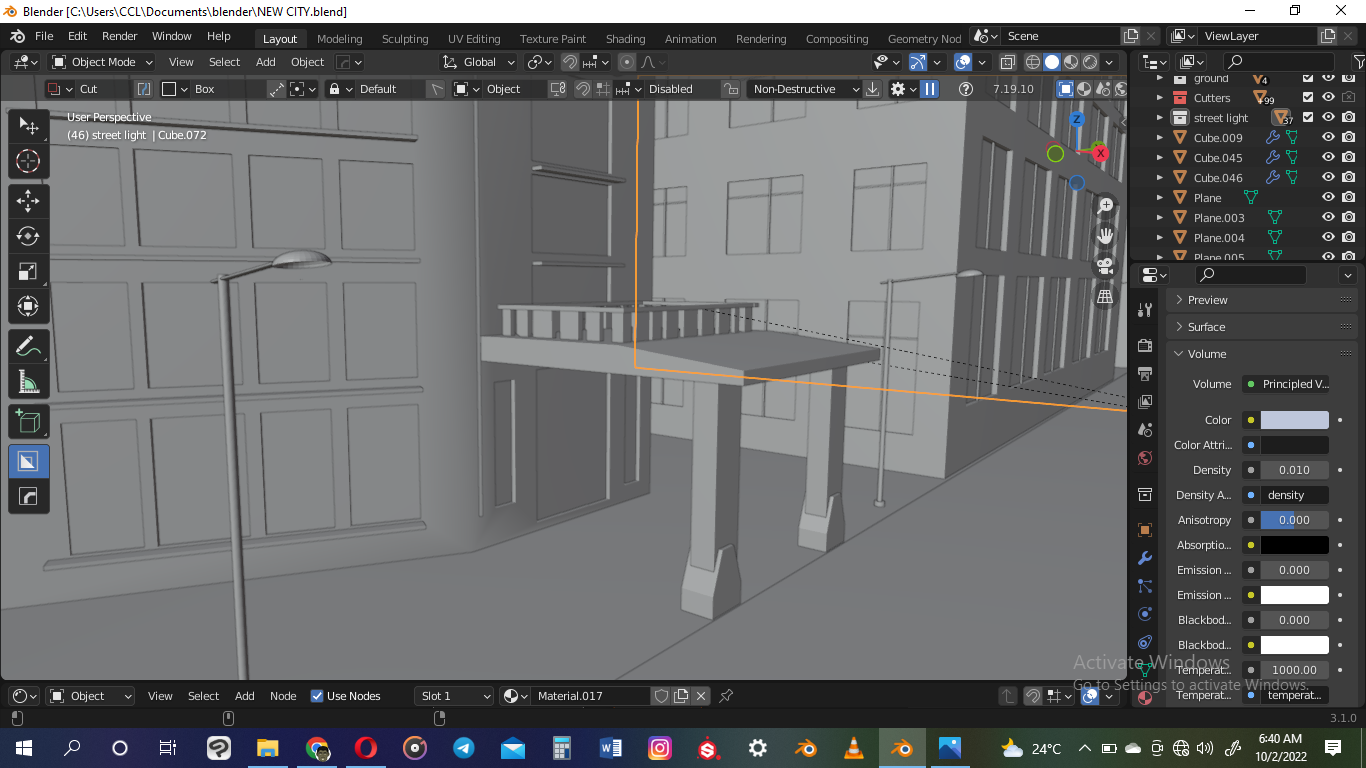Select the Annotate tool
Viewport: 1366px width, 768px height.
(28, 347)
